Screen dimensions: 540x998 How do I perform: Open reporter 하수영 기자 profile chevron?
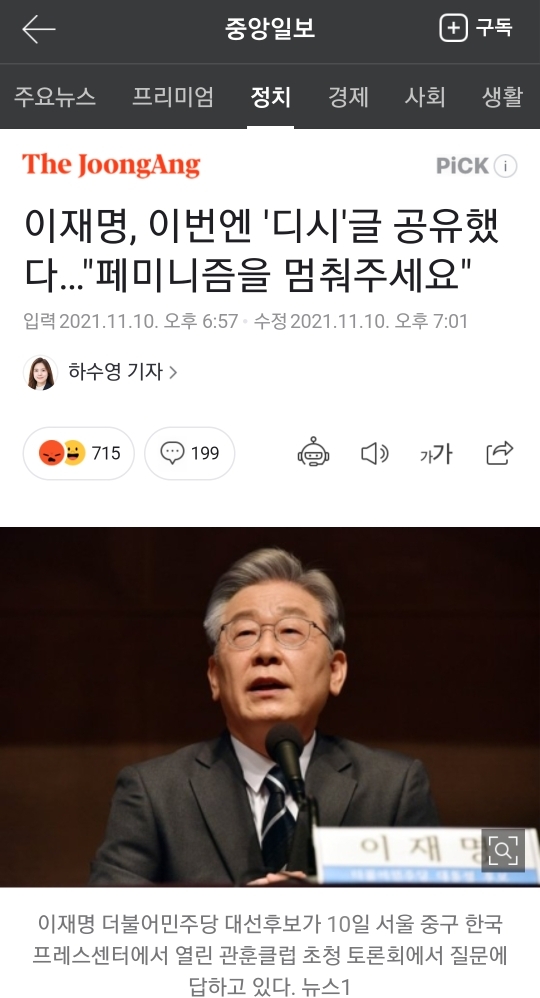tap(173, 372)
